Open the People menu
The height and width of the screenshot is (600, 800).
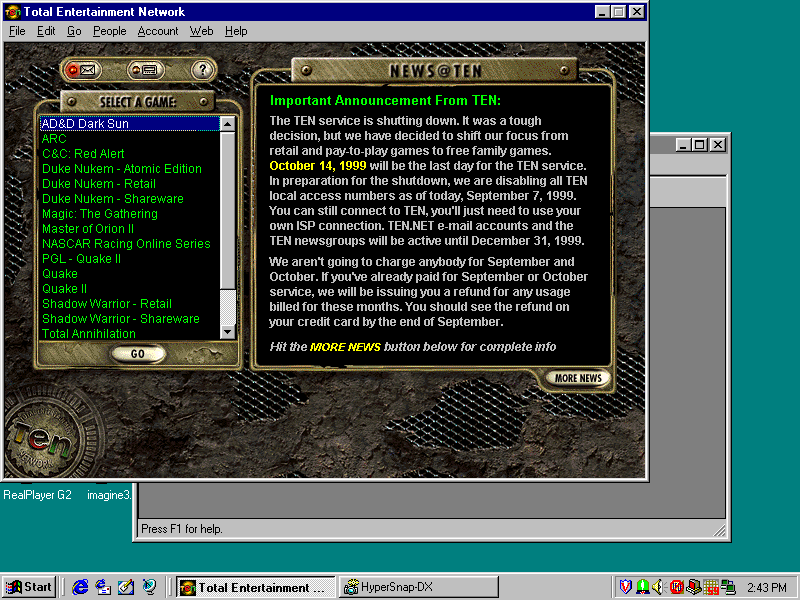(x=109, y=31)
